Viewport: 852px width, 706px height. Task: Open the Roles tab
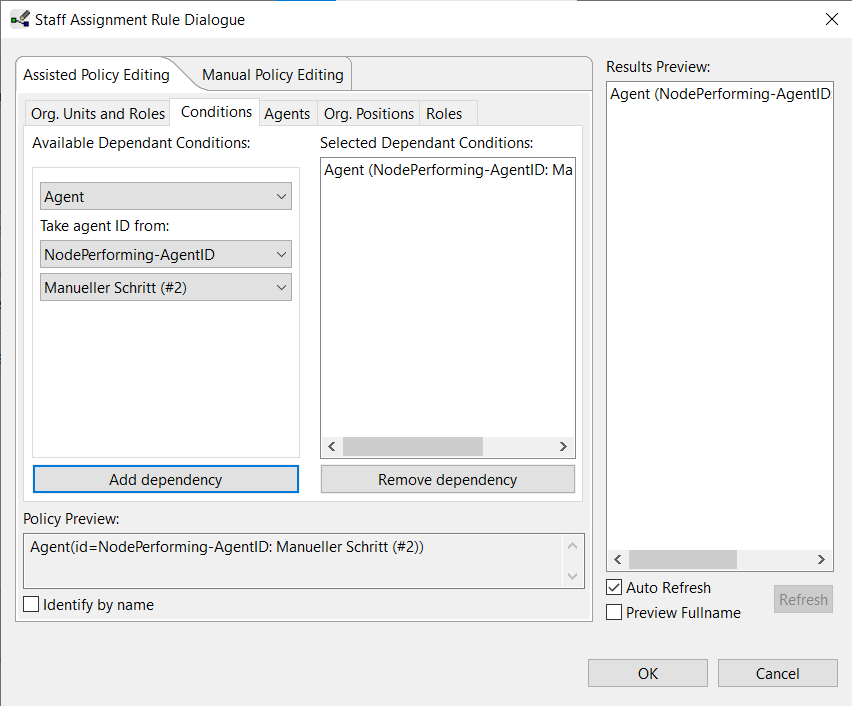(x=444, y=113)
